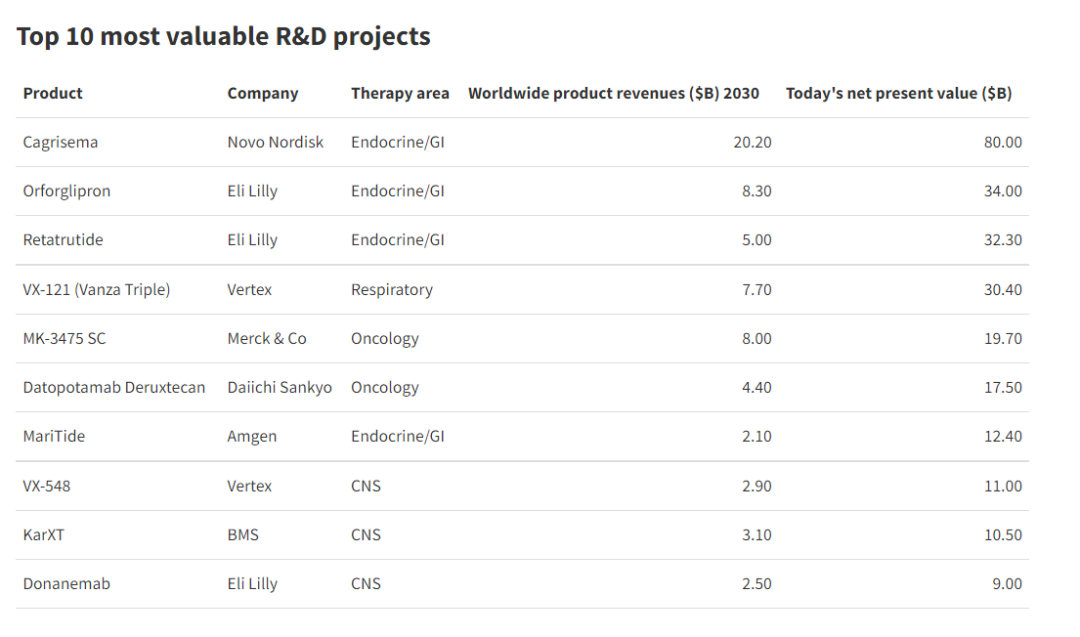The image size is (1080, 637).
Task: Sort by Worldwide product revenues 2030 header
Action: coord(613,93)
